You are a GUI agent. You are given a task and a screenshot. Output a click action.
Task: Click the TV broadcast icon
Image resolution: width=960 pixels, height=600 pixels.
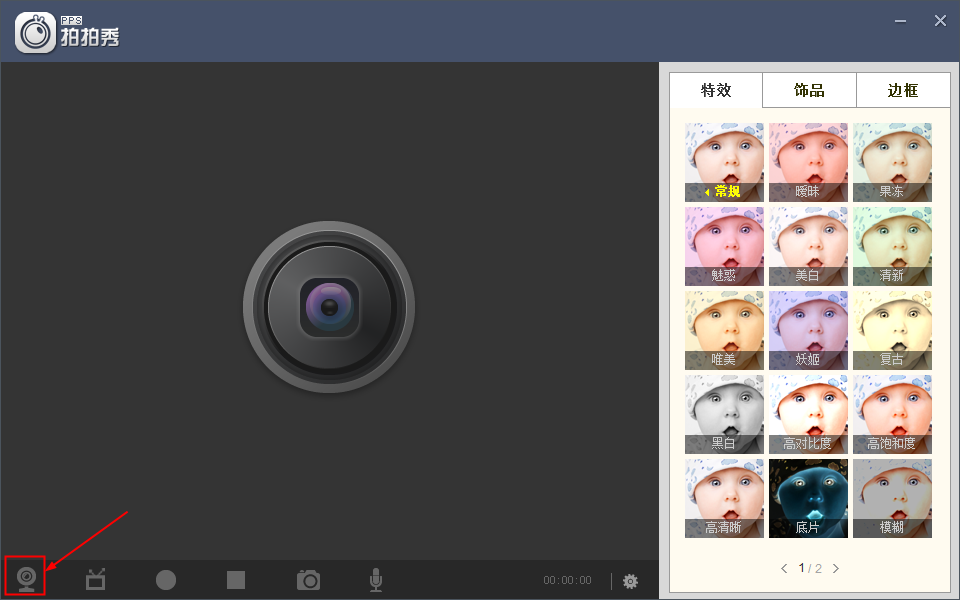tap(96, 579)
